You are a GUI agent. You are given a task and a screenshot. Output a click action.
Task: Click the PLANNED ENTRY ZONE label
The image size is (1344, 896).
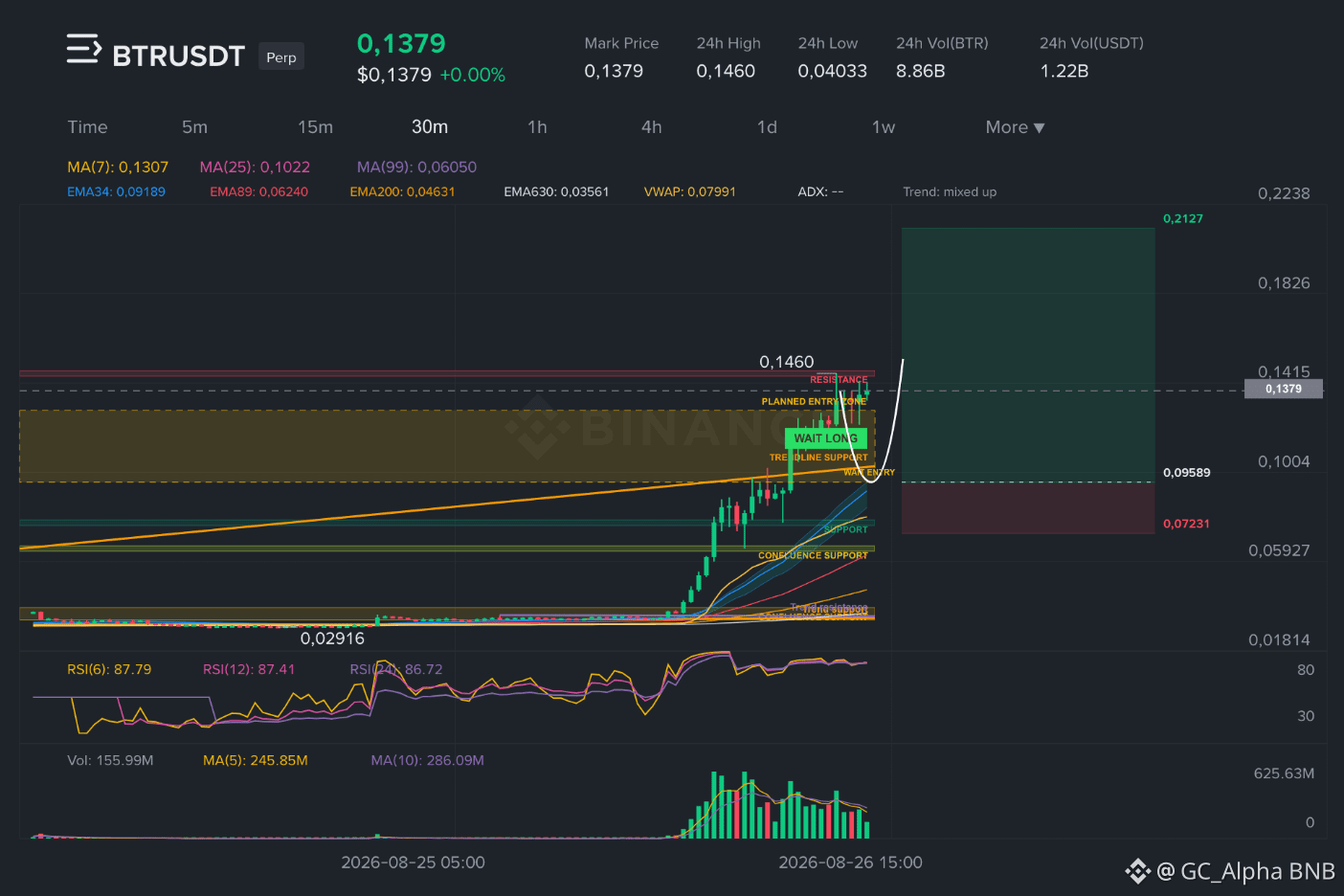pyautogui.click(x=814, y=402)
